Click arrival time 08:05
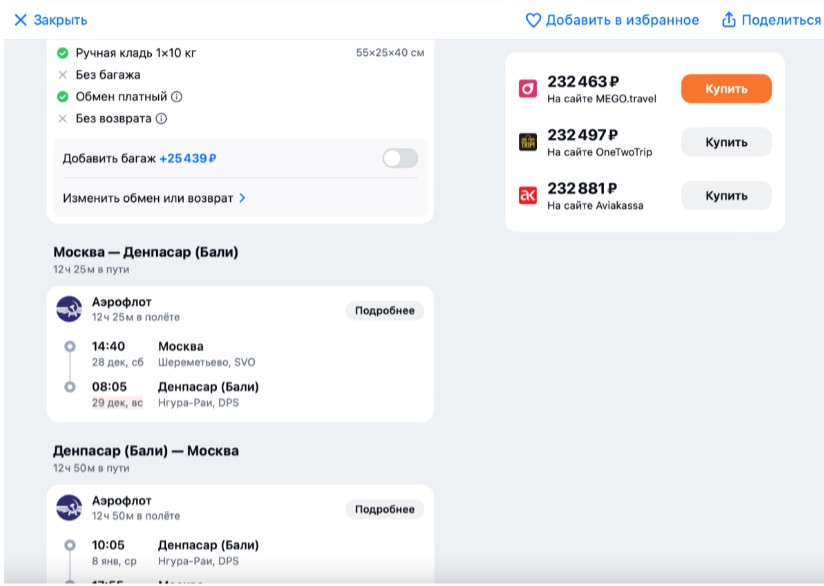The width and height of the screenshot is (824, 586). (109, 387)
